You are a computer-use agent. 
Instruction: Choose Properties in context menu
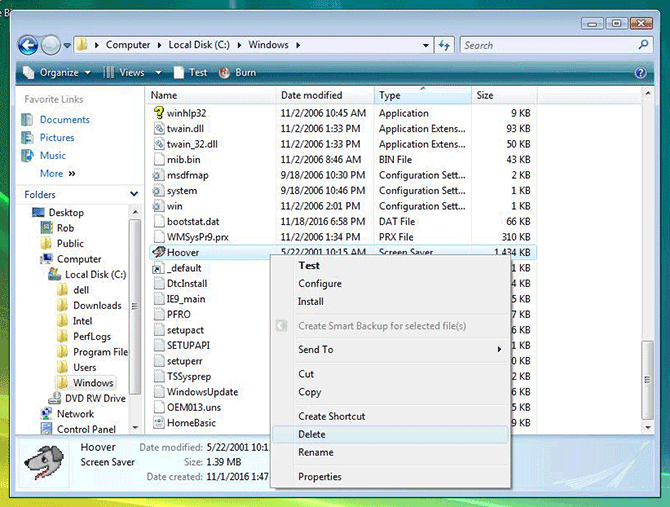[x=391, y=477]
